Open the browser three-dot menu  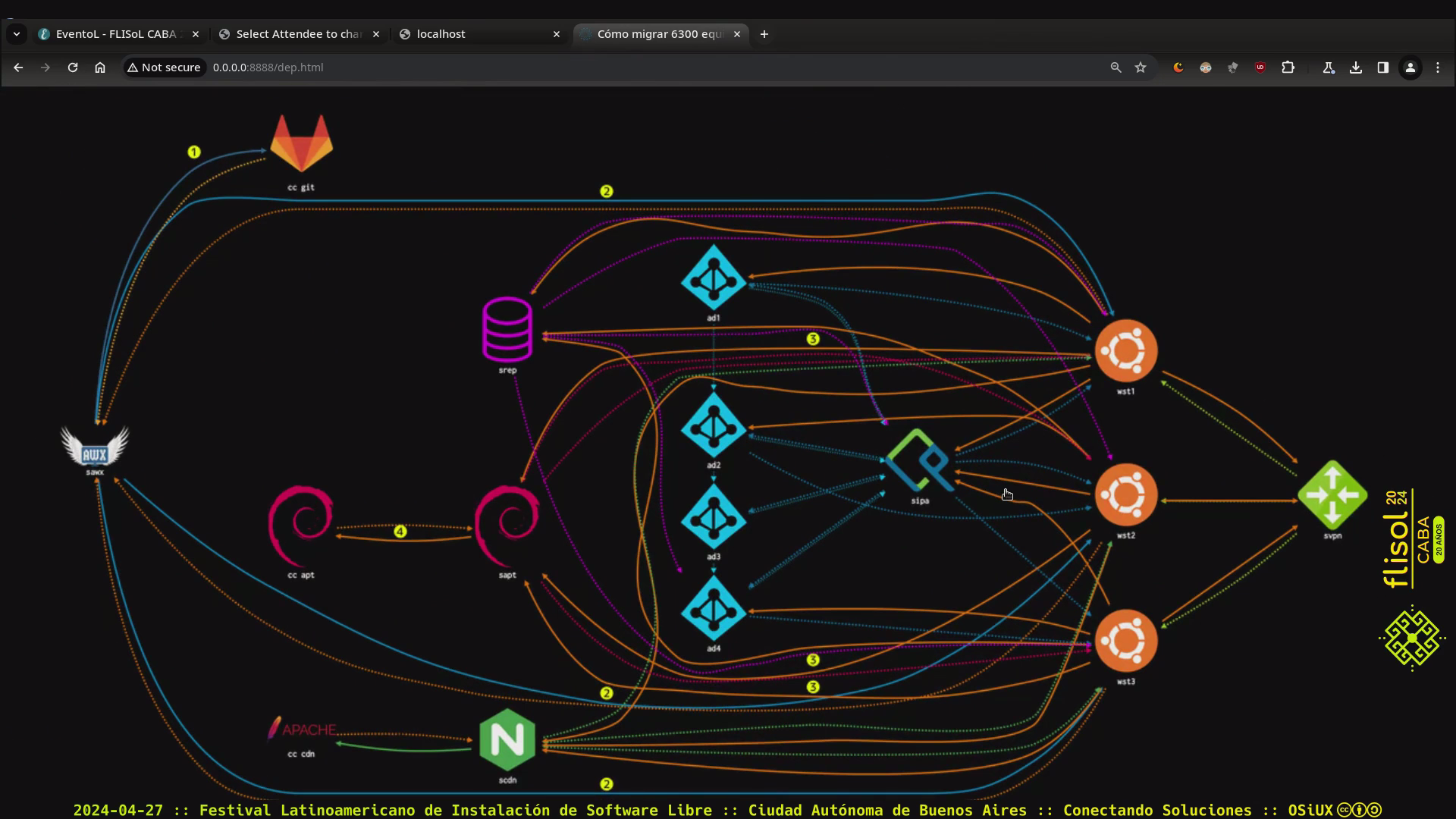[1438, 67]
